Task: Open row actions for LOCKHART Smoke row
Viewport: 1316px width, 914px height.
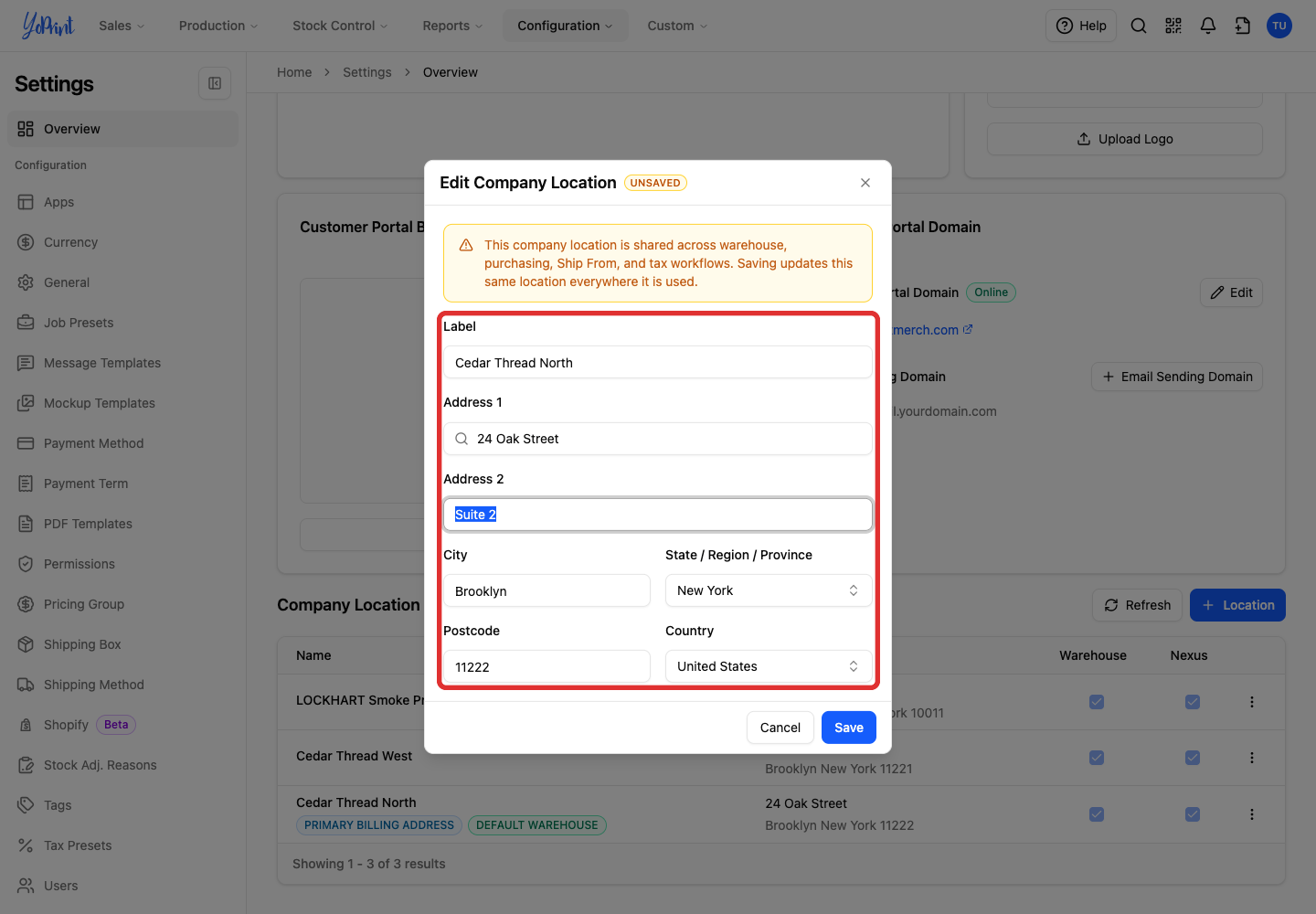Action: coord(1252,702)
